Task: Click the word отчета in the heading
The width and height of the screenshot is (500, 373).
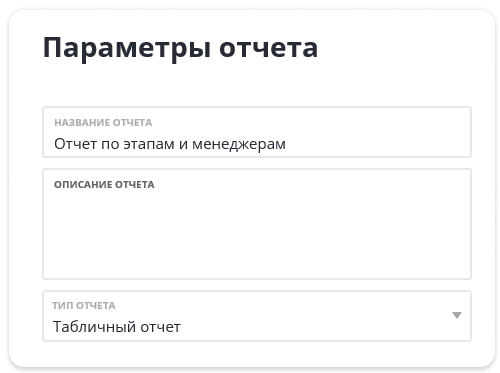Action: 268,48
